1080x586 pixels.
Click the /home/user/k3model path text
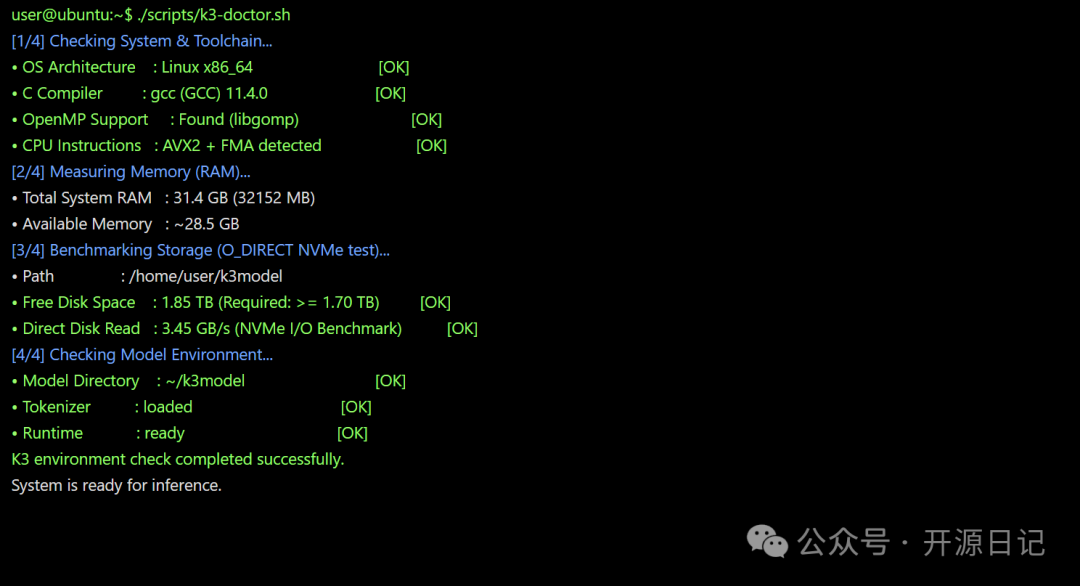pos(206,276)
